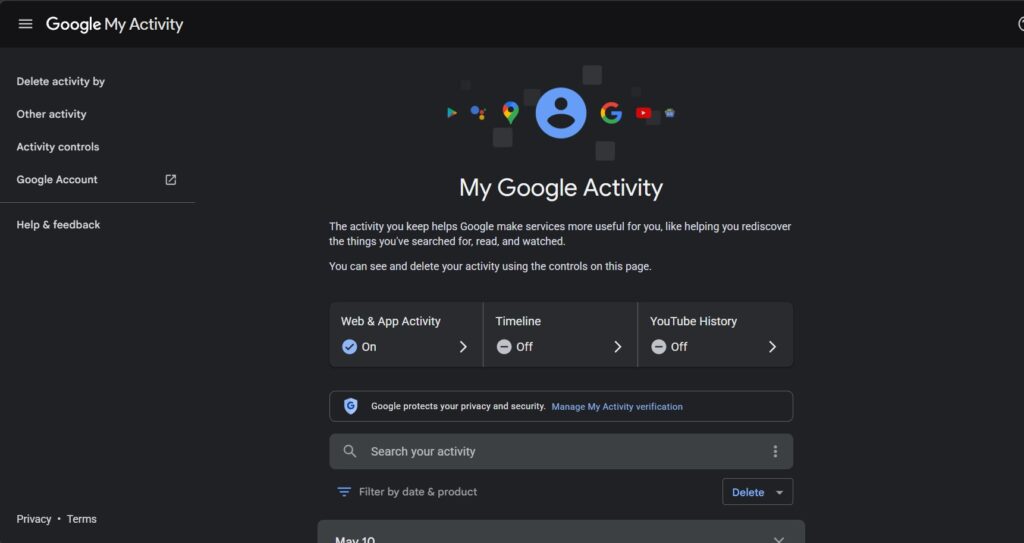Click the search magnifier icon
The width and height of the screenshot is (1024, 543).
(x=350, y=452)
